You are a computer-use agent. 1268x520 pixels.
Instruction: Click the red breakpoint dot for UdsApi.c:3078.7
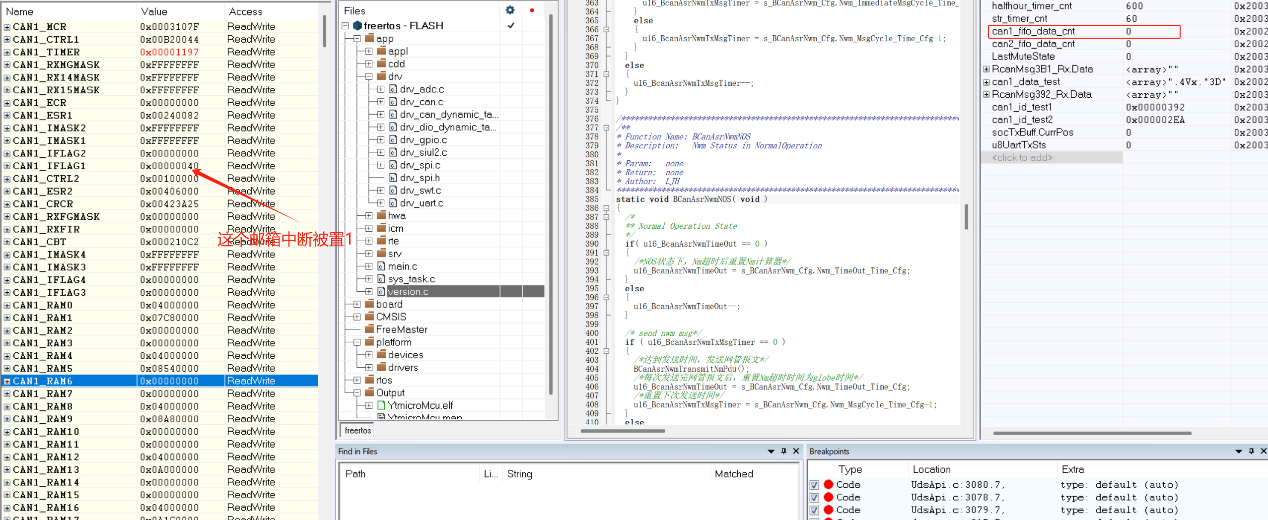click(x=828, y=497)
